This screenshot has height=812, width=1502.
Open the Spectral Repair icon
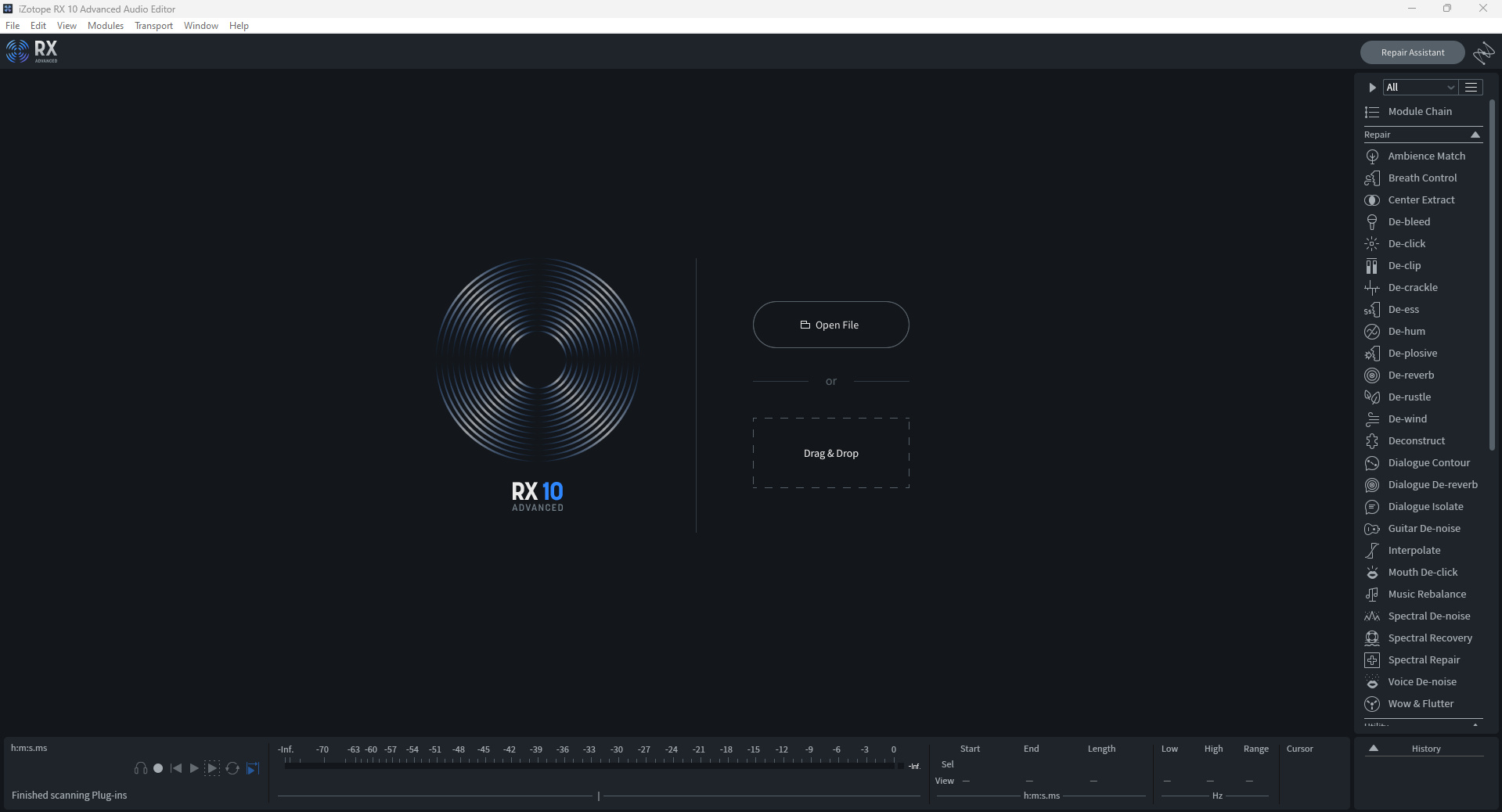coord(1372,660)
